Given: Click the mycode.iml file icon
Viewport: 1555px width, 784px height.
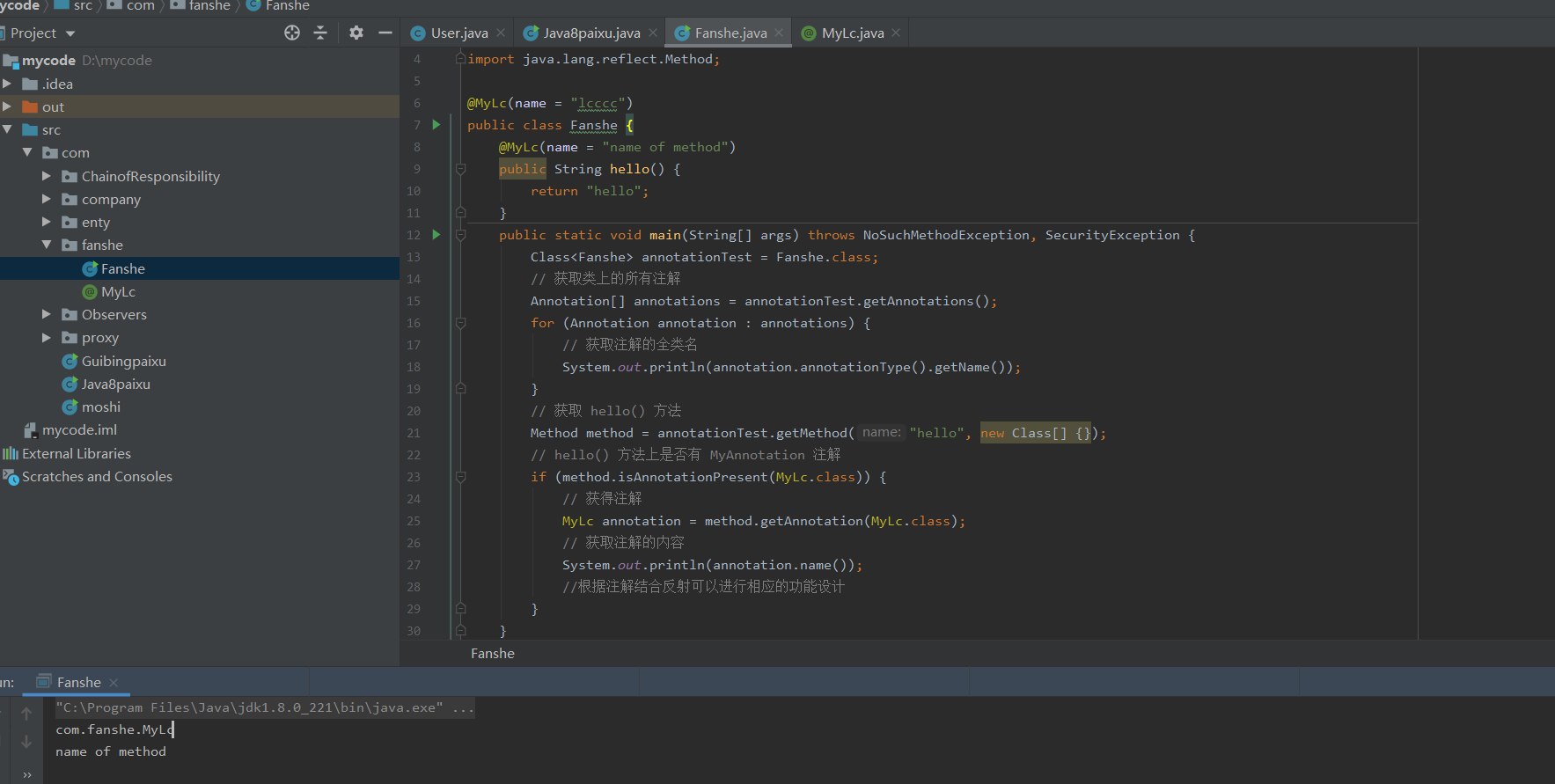Looking at the screenshot, I should [31, 429].
